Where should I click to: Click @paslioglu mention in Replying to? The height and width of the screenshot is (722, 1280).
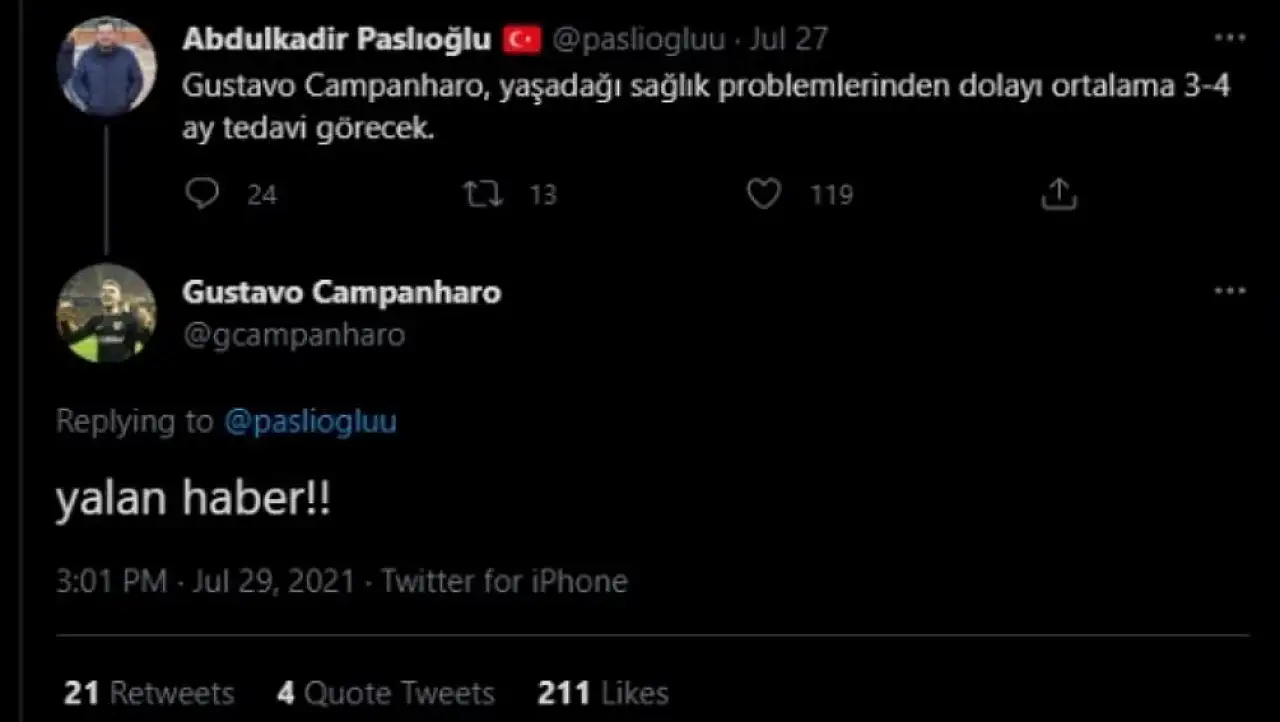point(310,421)
